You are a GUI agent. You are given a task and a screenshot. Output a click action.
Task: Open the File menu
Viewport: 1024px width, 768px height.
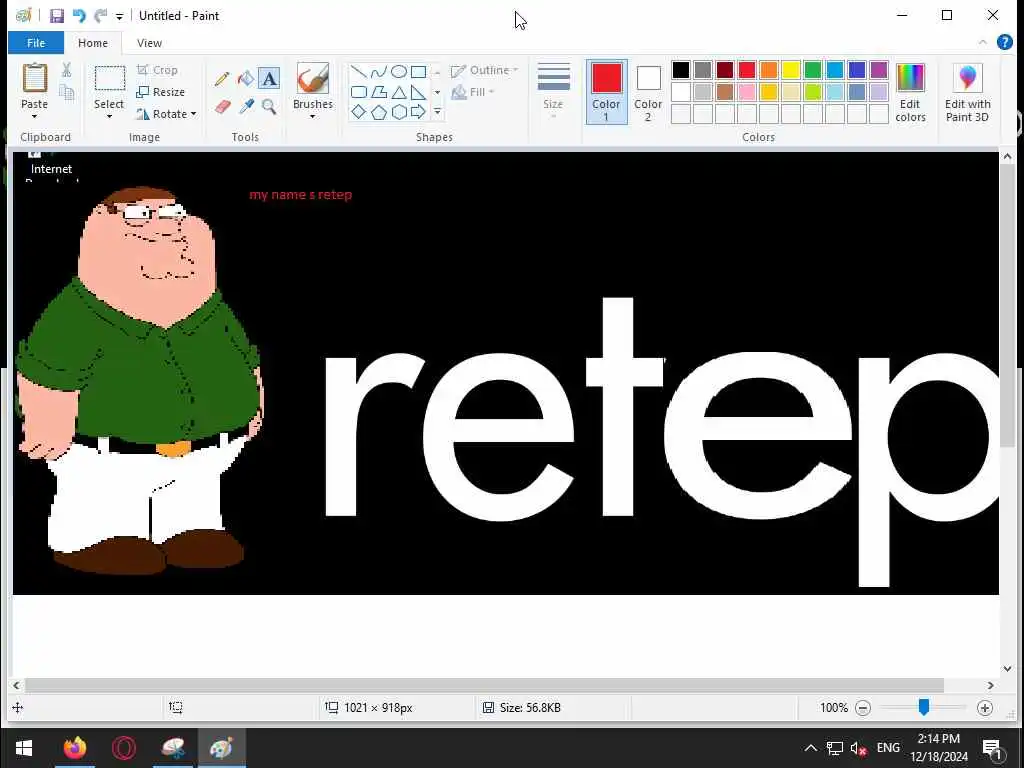36,42
